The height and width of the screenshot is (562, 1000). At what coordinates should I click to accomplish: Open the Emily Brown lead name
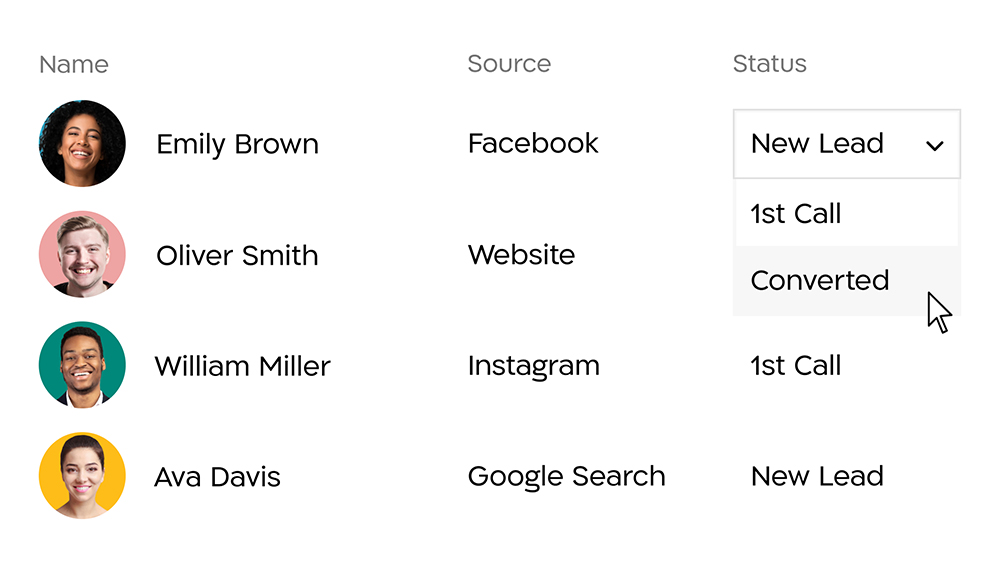(x=237, y=145)
